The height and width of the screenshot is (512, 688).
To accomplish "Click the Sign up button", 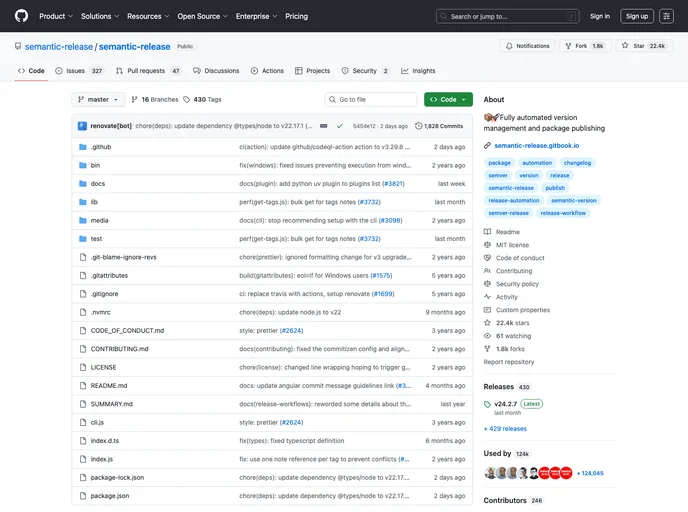I will (x=637, y=16).
